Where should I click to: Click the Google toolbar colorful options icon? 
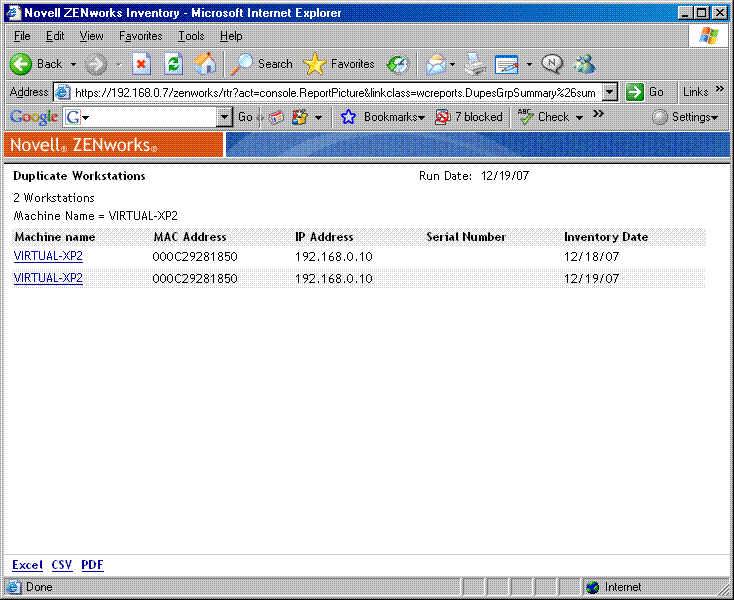click(x=300, y=117)
